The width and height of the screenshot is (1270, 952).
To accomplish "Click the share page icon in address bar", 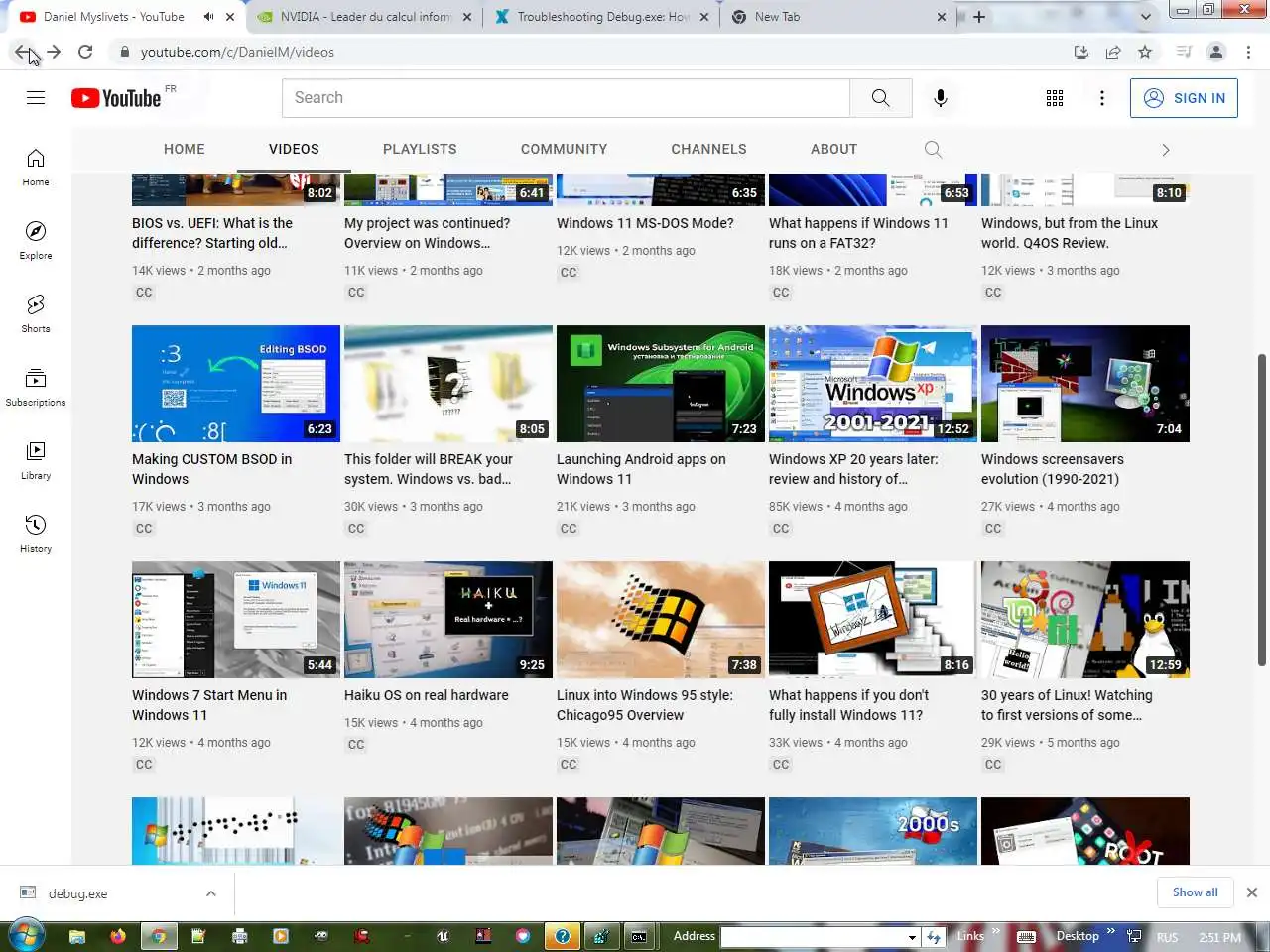I will click(1113, 52).
